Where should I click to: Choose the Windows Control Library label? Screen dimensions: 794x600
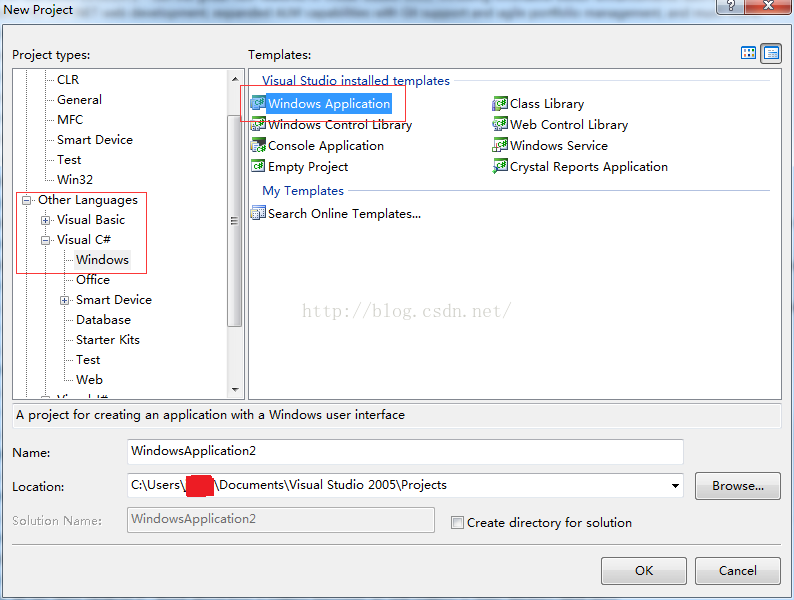(x=340, y=125)
